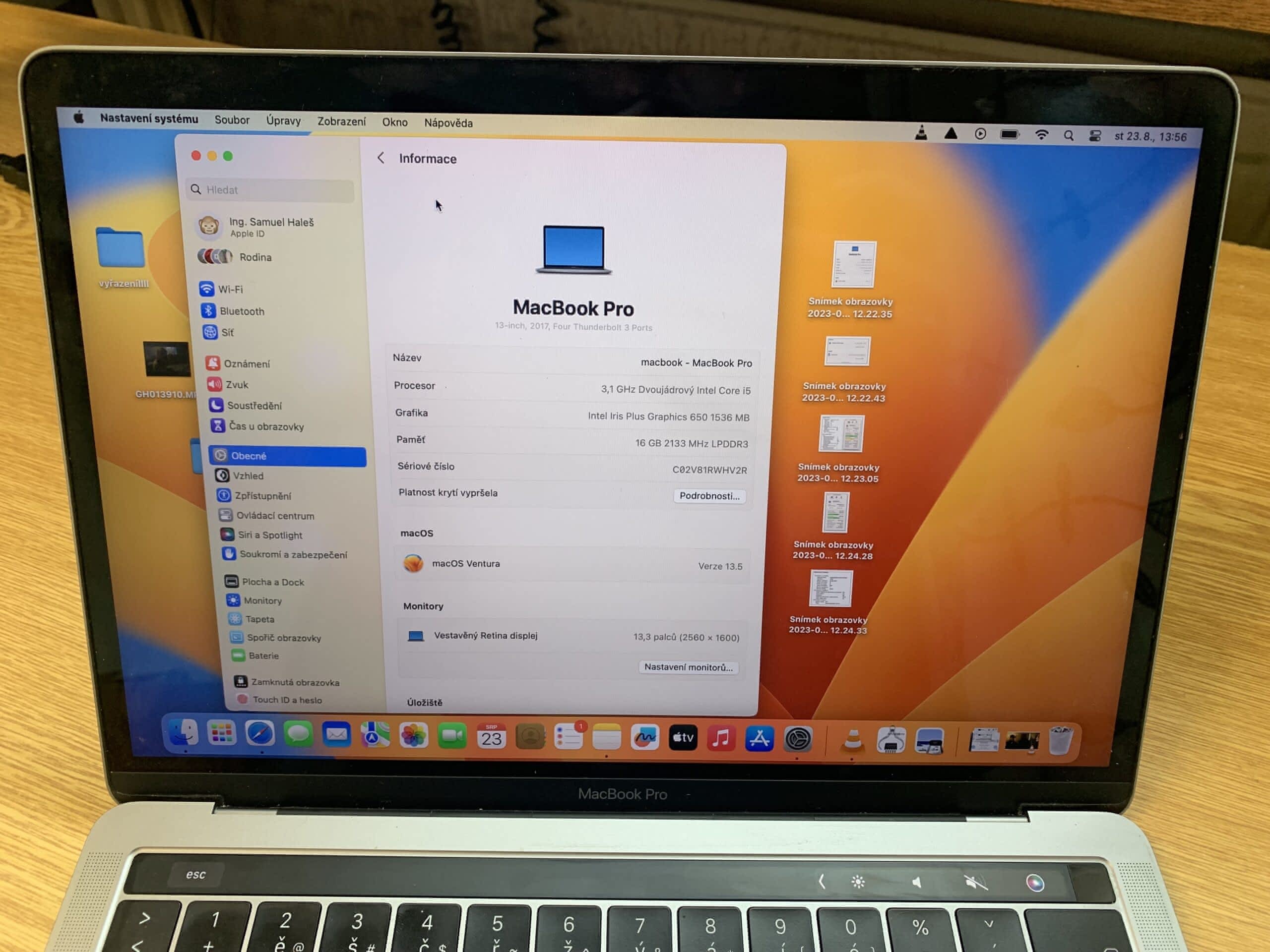Image resolution: width=1270 pixels, height=952 pixels.
Task: Click Wi-Fi status icon in menu bar
Action: [1041, 135]
